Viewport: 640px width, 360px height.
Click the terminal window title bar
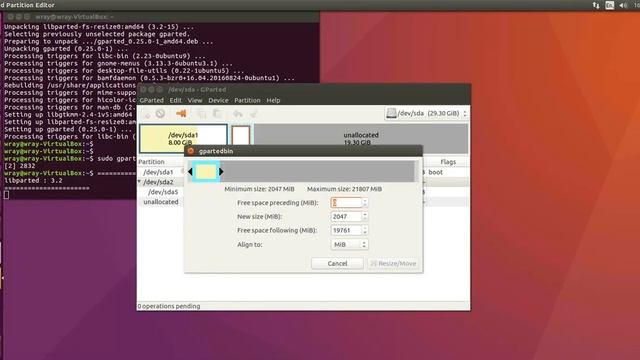pos(161,17)
